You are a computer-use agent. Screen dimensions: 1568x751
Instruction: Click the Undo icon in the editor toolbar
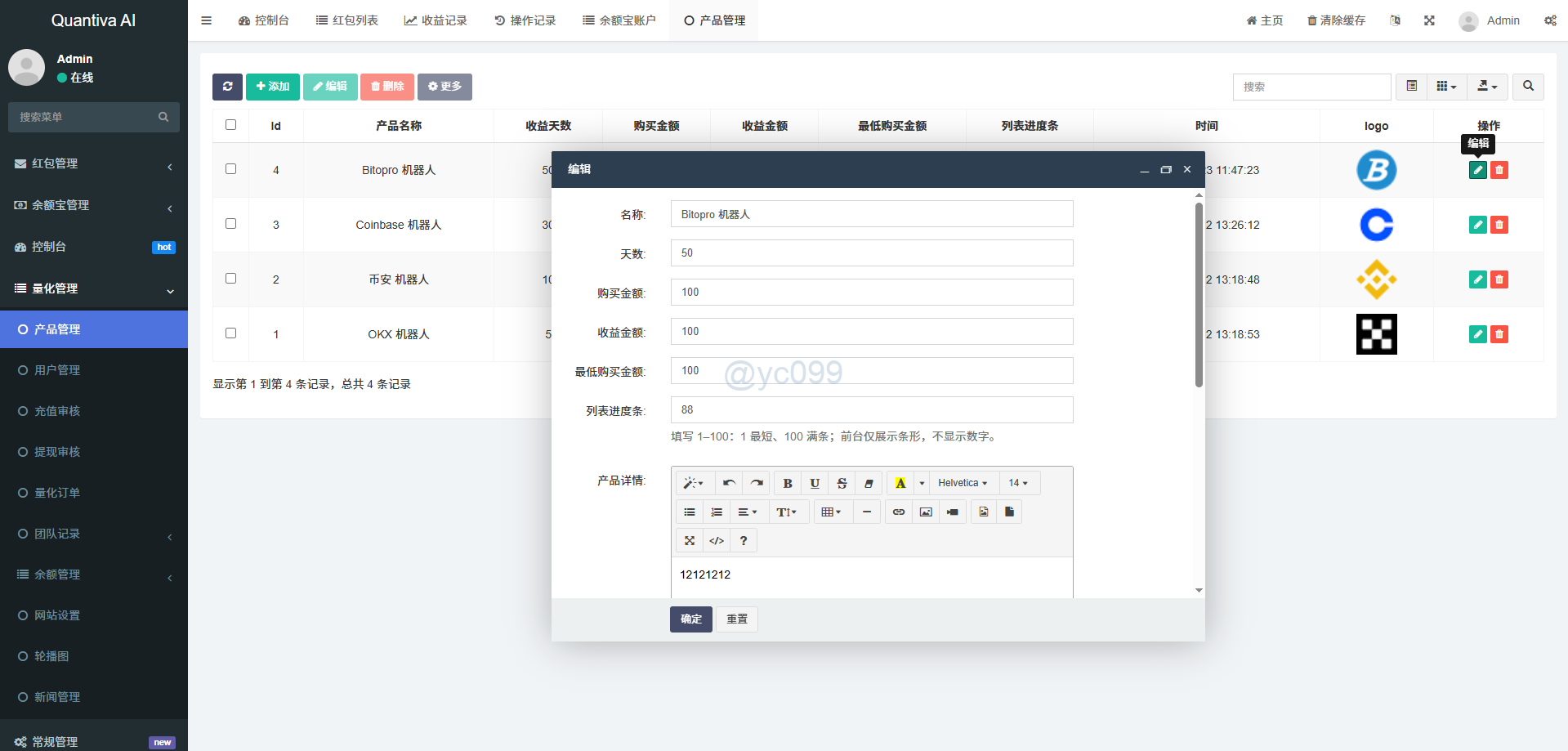click(x=729, y=483)
